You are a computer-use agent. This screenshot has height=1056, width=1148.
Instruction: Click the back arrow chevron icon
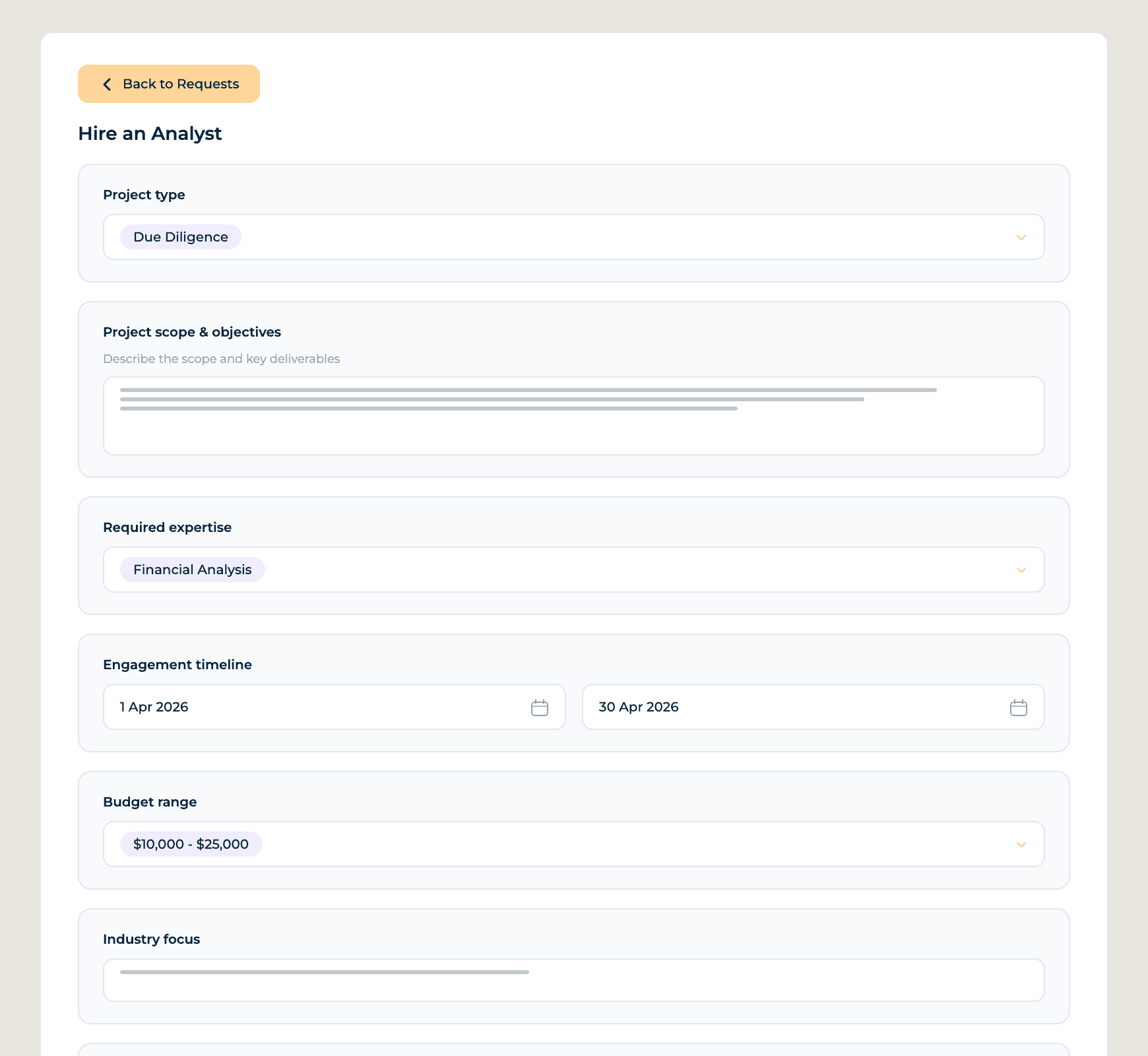tap(107, 84)
